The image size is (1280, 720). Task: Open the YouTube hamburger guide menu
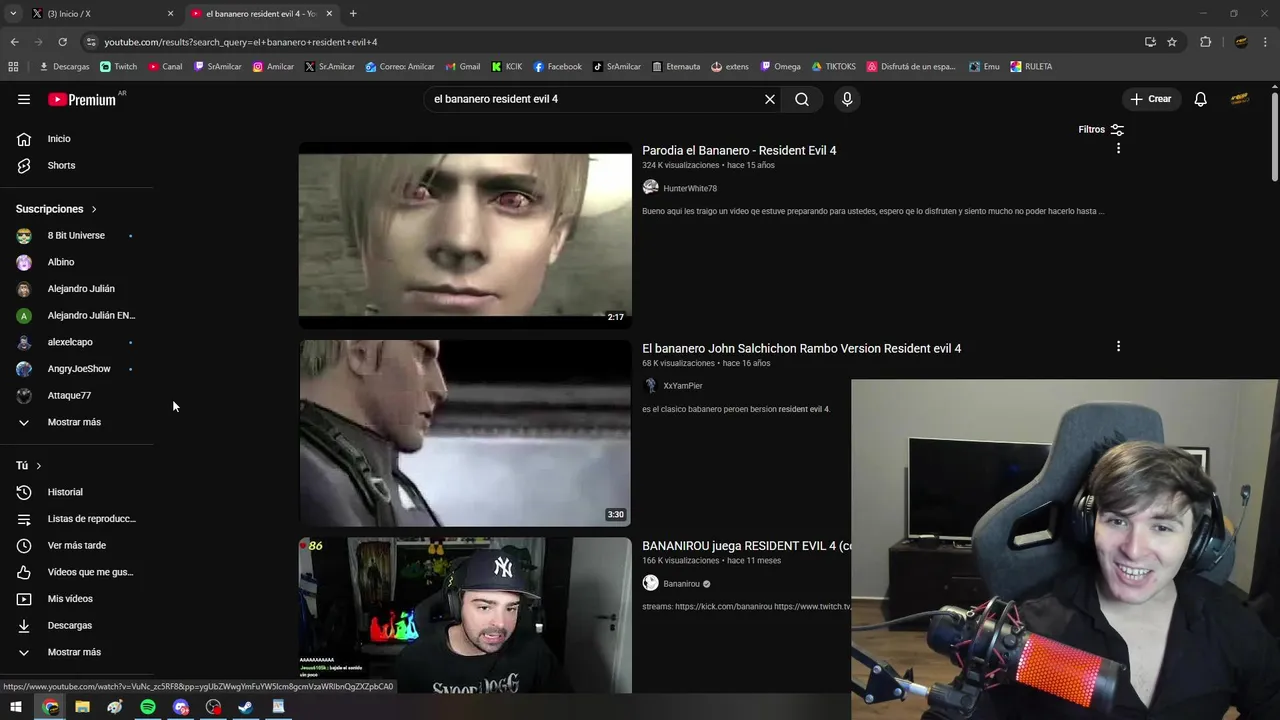pyautogui.click(x=24, y=99)
